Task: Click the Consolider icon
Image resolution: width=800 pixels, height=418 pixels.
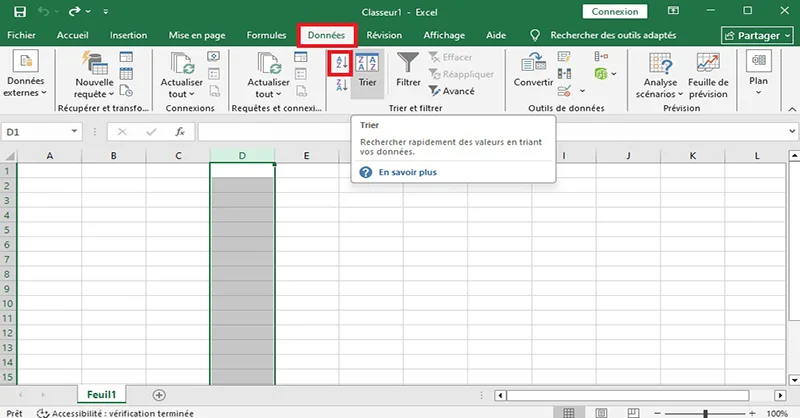Action: point(601,56)
